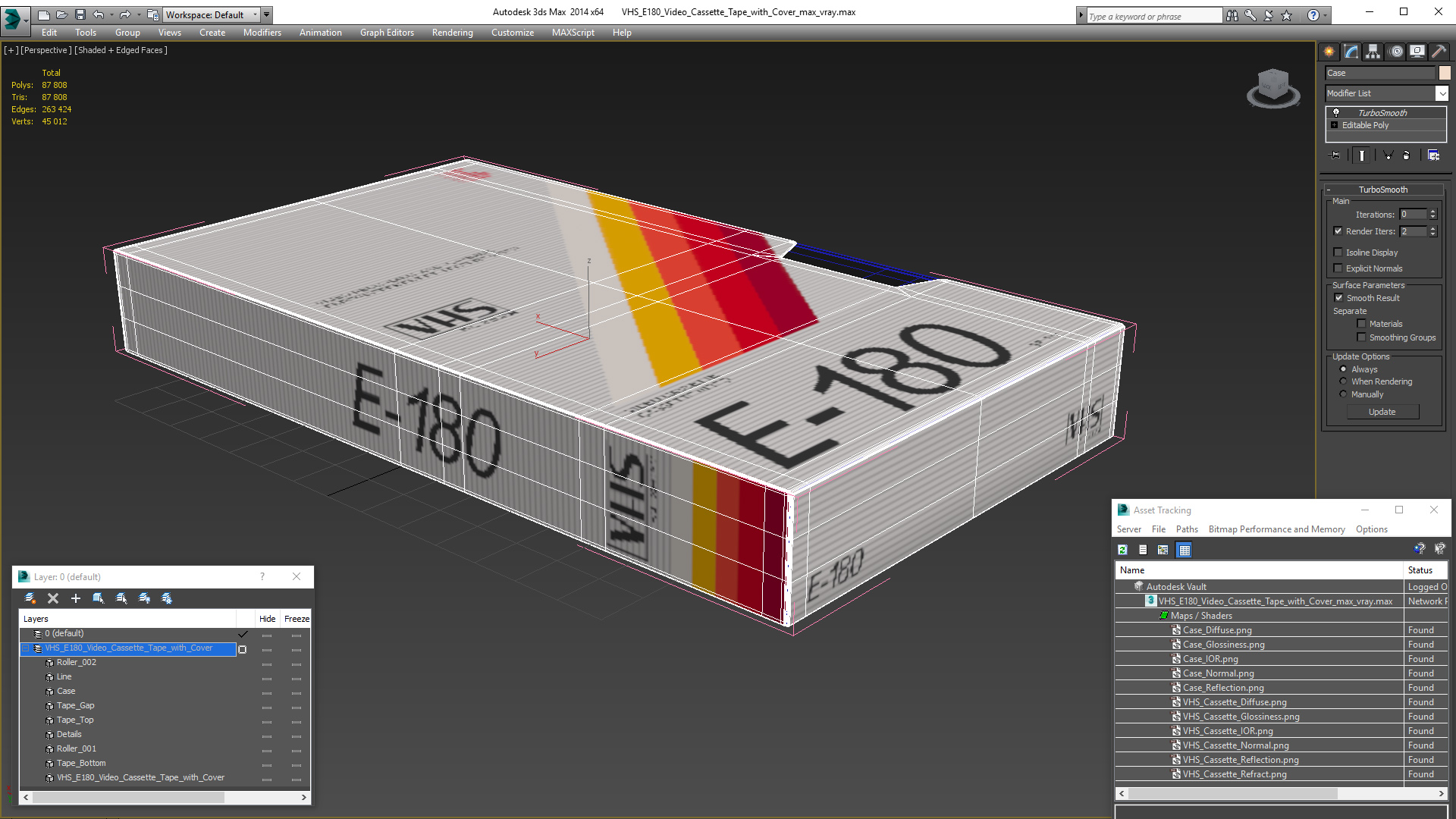Click Make Unique icon in modifier stack
The width and height of the screenshot is (1456, 819).
tap(1388, 155)
